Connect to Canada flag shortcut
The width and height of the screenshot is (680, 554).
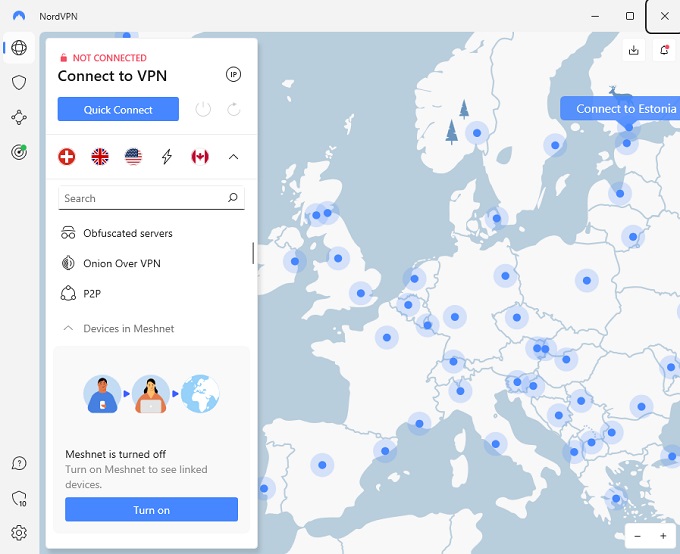[200, 157]
